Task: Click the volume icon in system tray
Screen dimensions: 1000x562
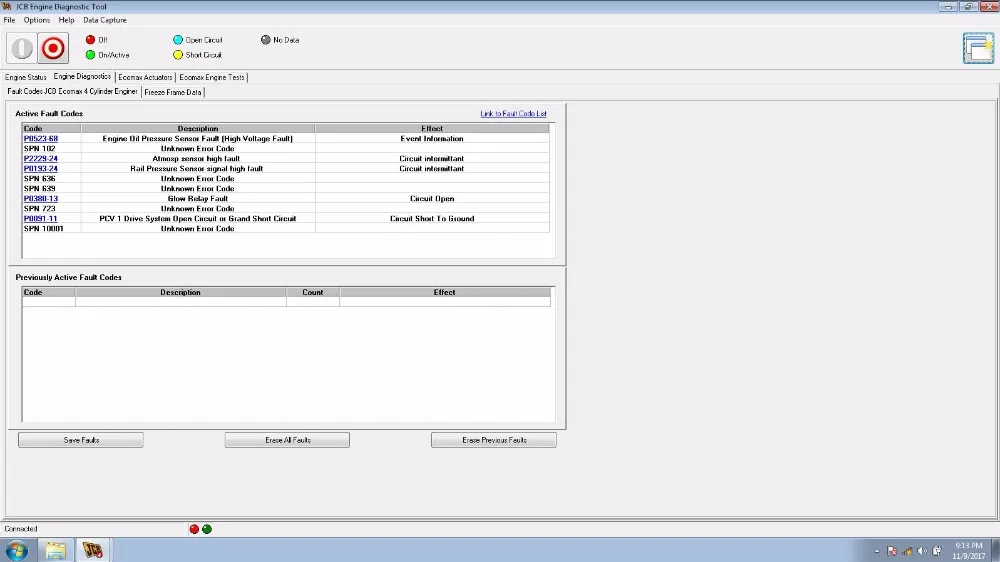Action: [x=922, y=551]
